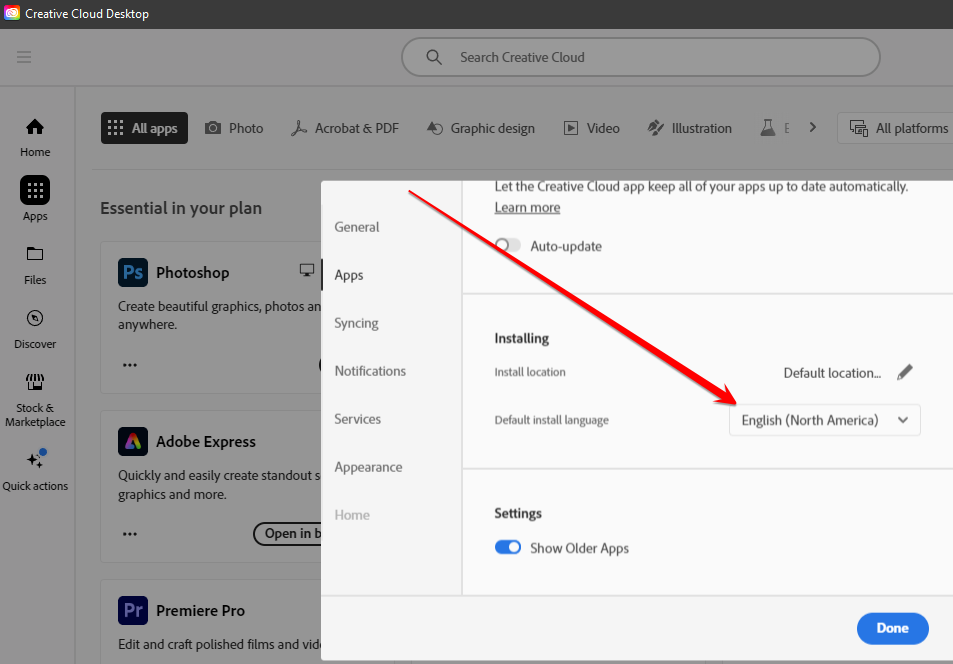Click the Search Creative Cloud field
Viewport: 953px width, 664px height.
click(x=641, y=57)
